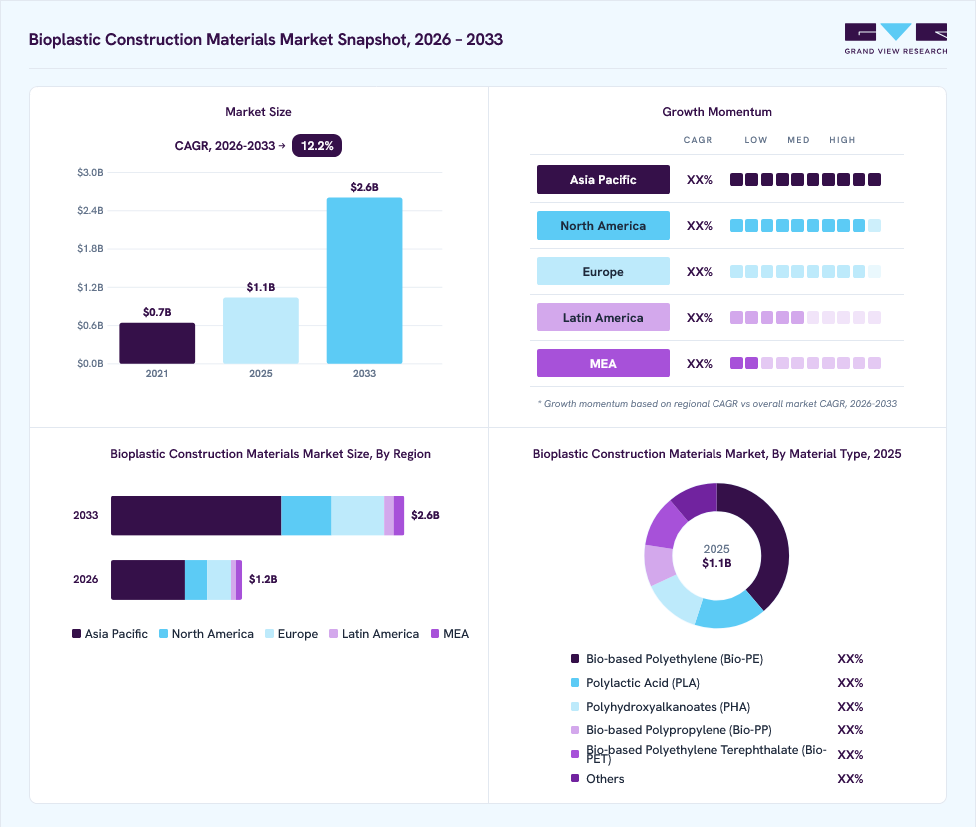
Task: Click the $0.7B label above 2021 bar
Action: click(x=157, y=312)
